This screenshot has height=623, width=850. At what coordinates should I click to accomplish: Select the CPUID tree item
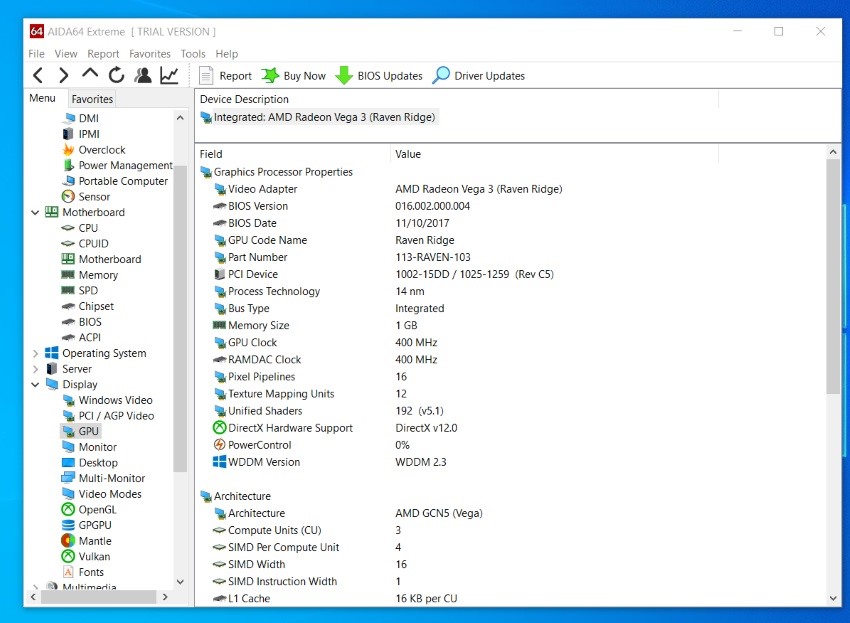85,243
